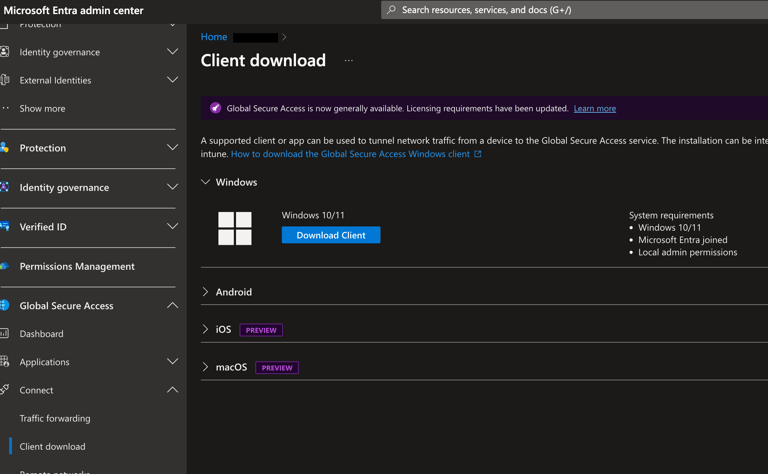Screen dimensions: 768x474
Task: Click the bold Identity governance icon
Action: [4, 187]
